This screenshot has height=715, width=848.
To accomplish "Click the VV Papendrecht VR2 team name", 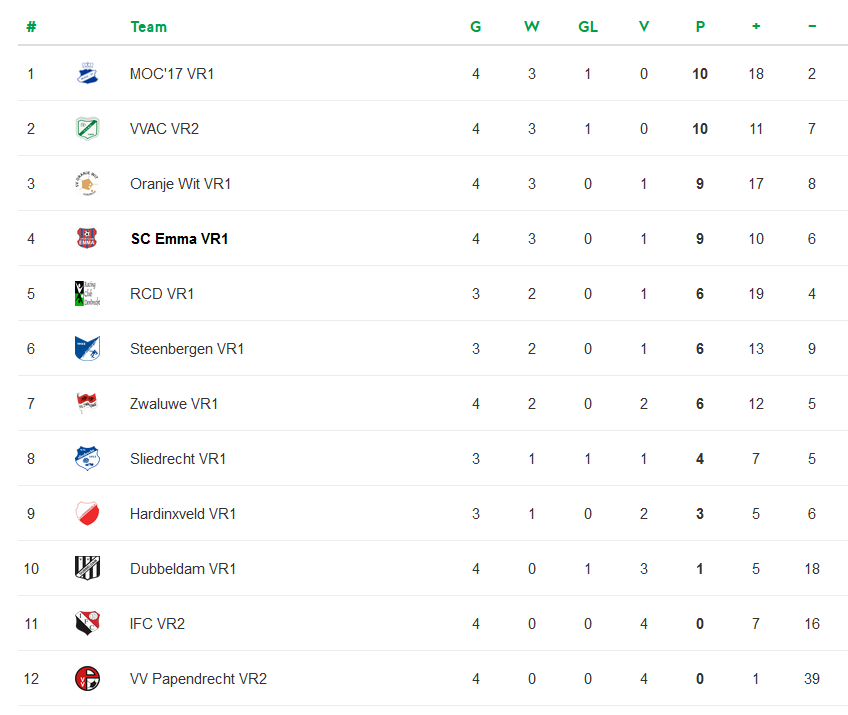I will (198, 679).
